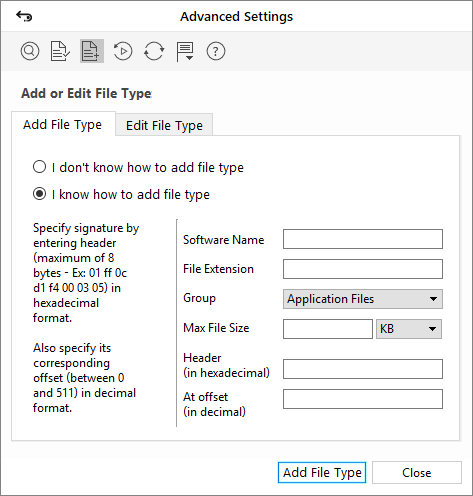473x496 pixels.
Task: Open the help question mark icon
Action: 216,51
